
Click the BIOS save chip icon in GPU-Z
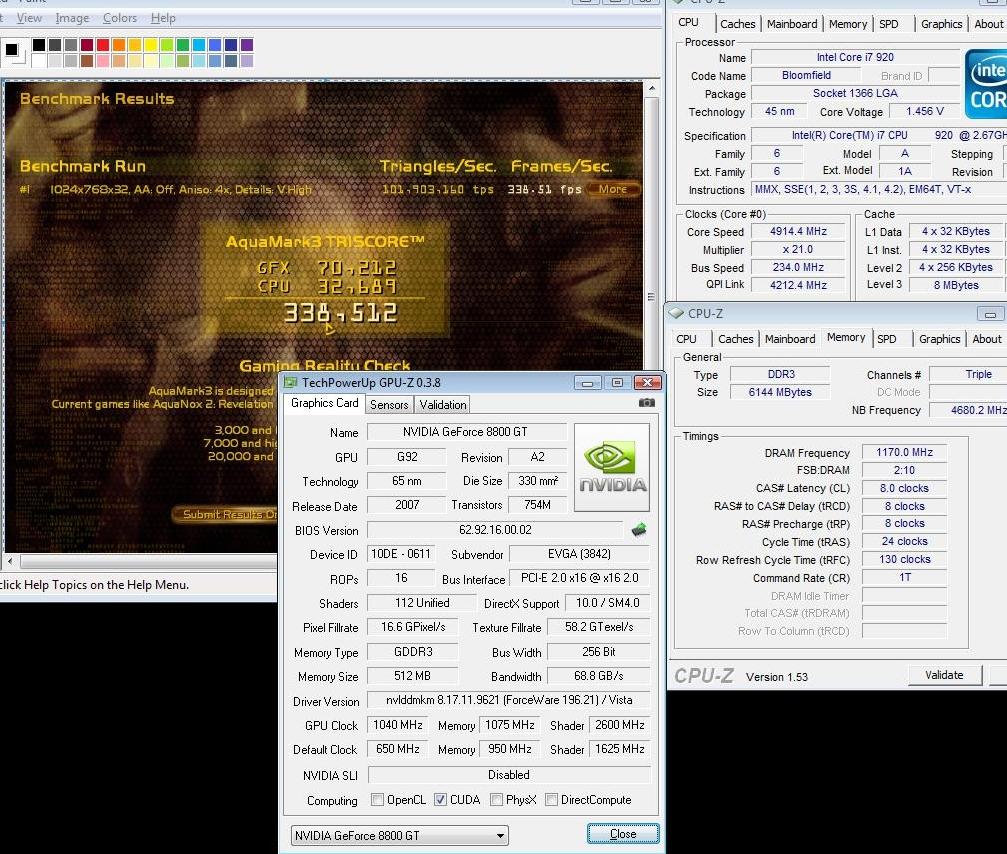tap(639, 530)
